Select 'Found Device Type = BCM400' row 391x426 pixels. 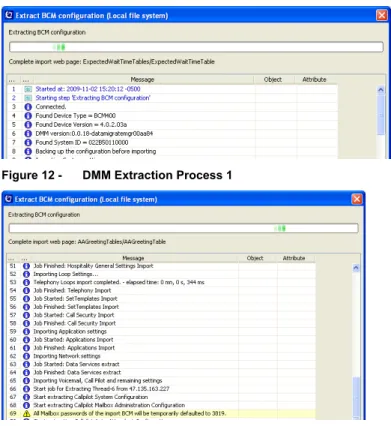pos(172,116)
